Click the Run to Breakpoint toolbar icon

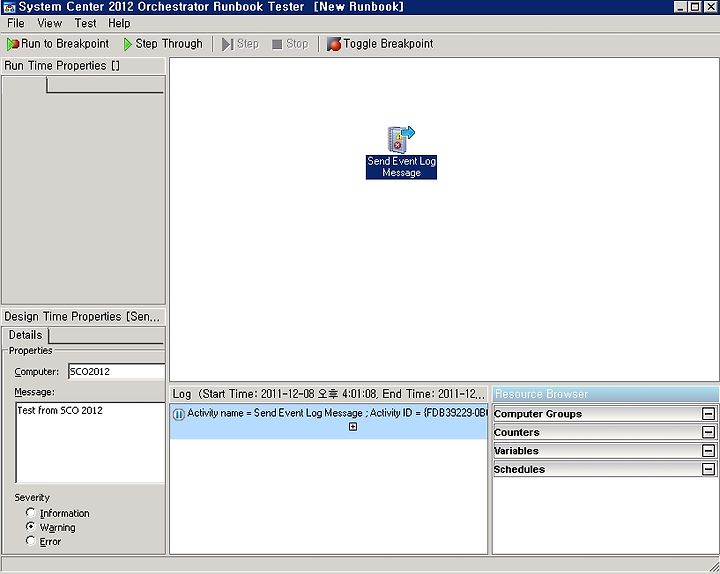12,44
